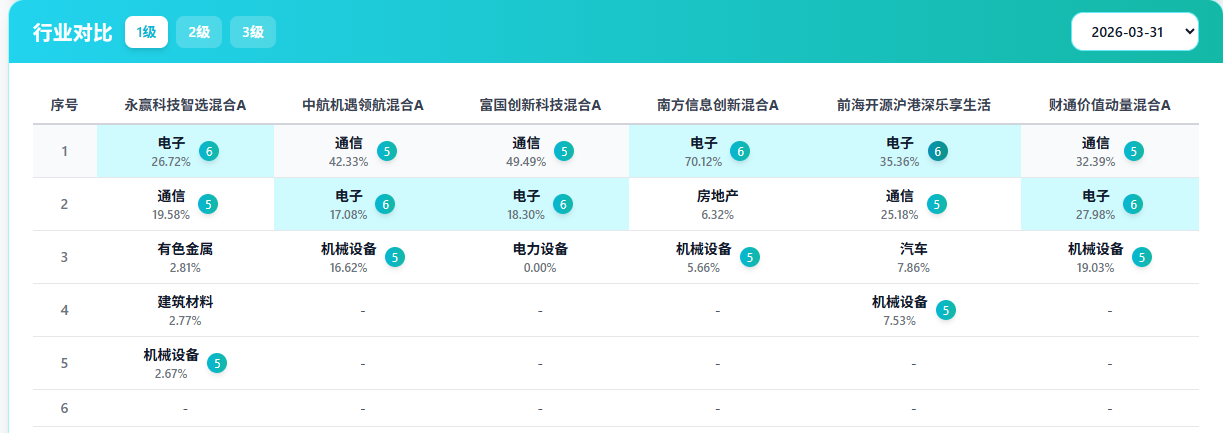Select the 汽车 7.86% cell
This screenshot has height=433, width=1223.
[914, 257]
